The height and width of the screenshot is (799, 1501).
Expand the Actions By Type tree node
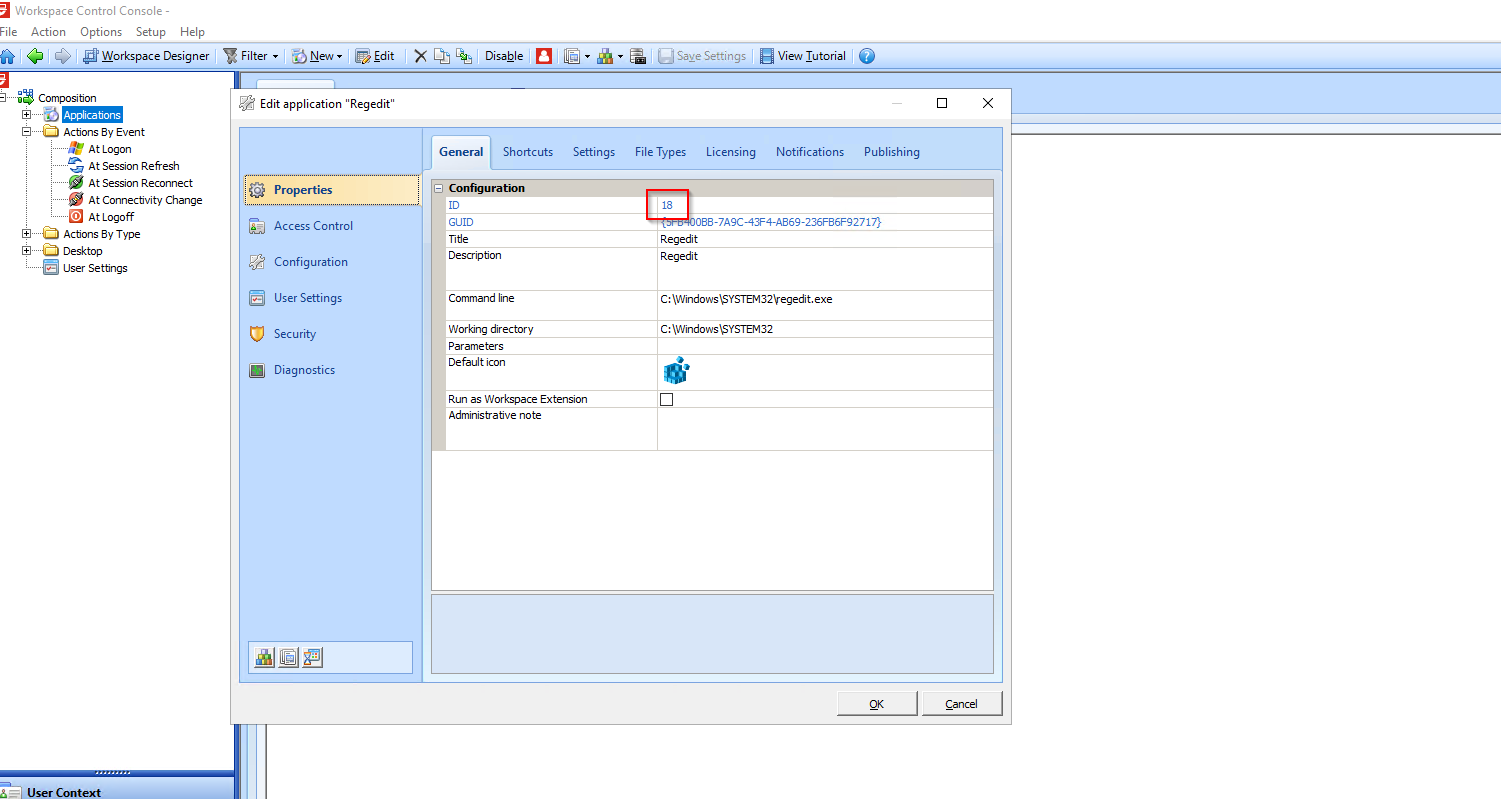(26, 233)
